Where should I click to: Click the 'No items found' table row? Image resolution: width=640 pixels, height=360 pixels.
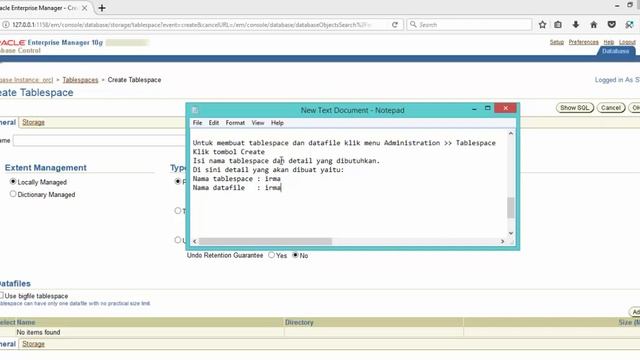click(320, 332)
